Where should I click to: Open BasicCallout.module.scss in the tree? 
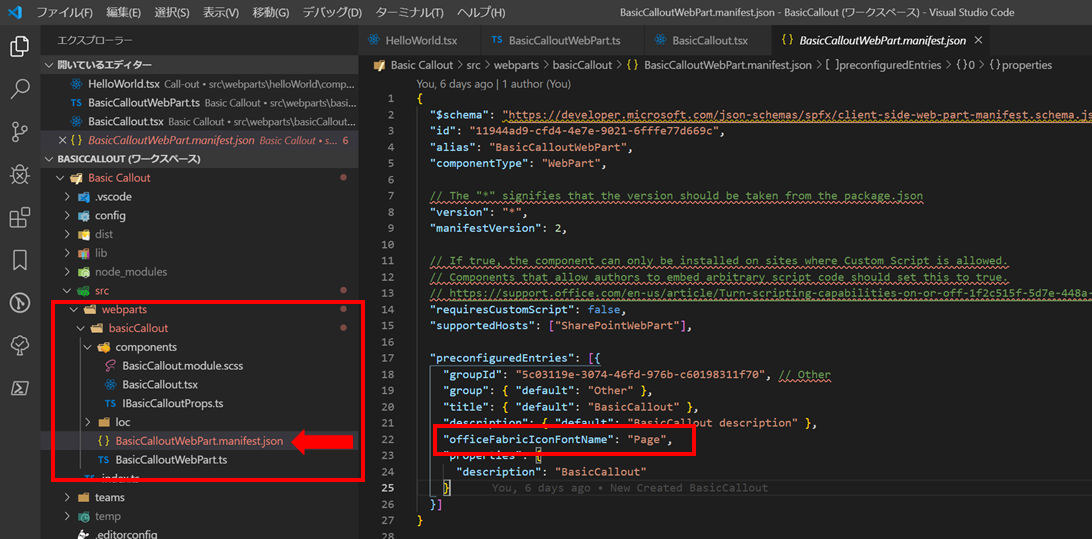(x=182, y=366)
